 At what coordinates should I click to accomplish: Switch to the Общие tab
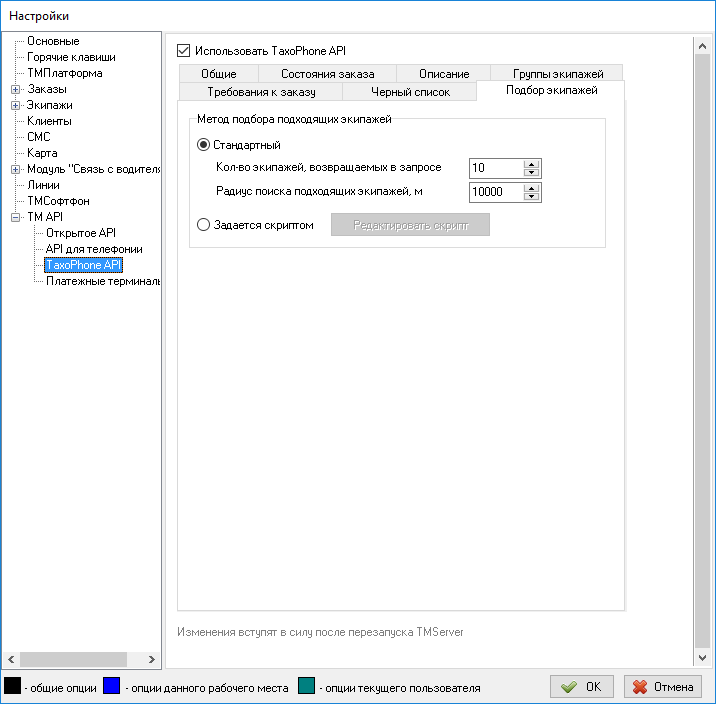(218, 74)
